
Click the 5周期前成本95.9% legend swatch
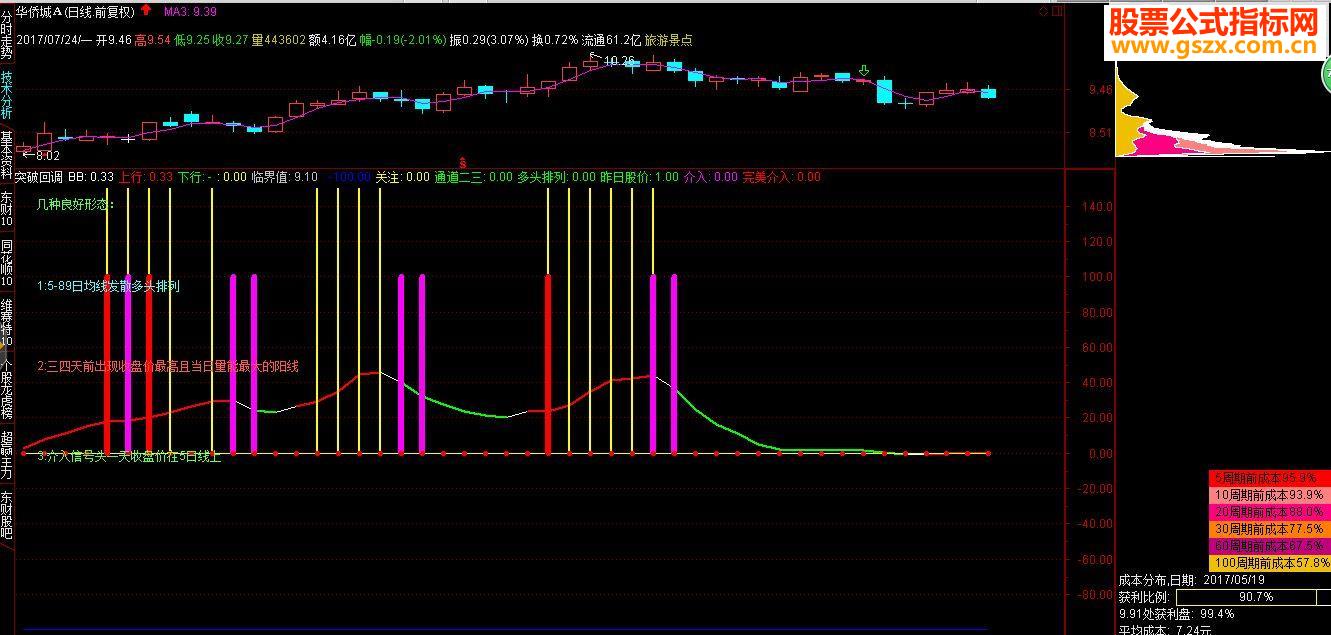(1268, 478)
